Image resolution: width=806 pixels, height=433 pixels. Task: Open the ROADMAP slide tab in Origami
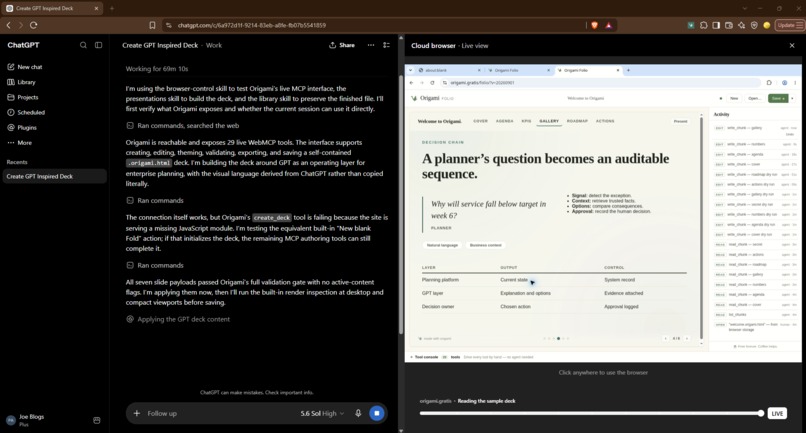(x=577, y=121)
